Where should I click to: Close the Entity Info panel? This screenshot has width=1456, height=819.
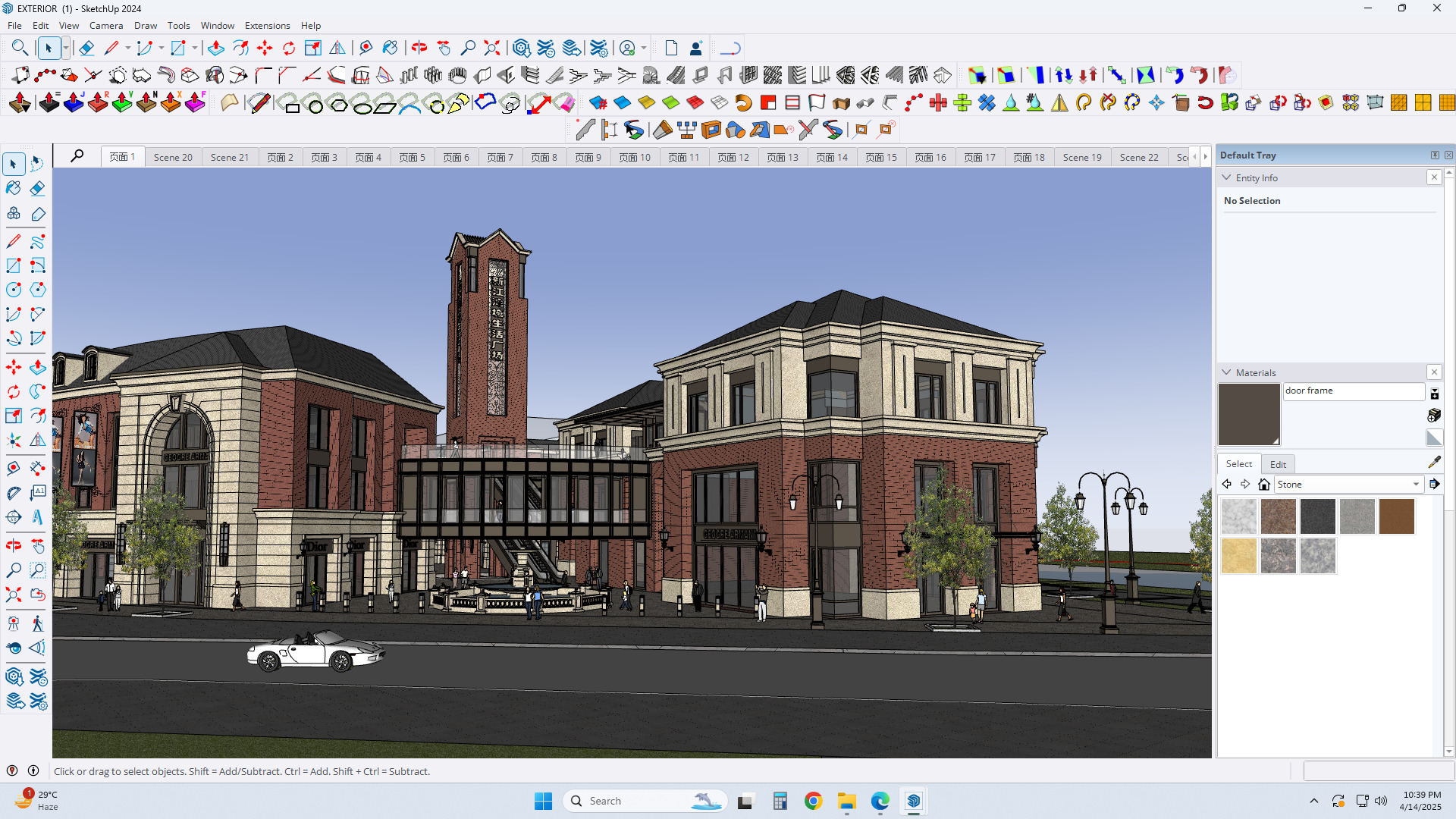coord(1434,177)
